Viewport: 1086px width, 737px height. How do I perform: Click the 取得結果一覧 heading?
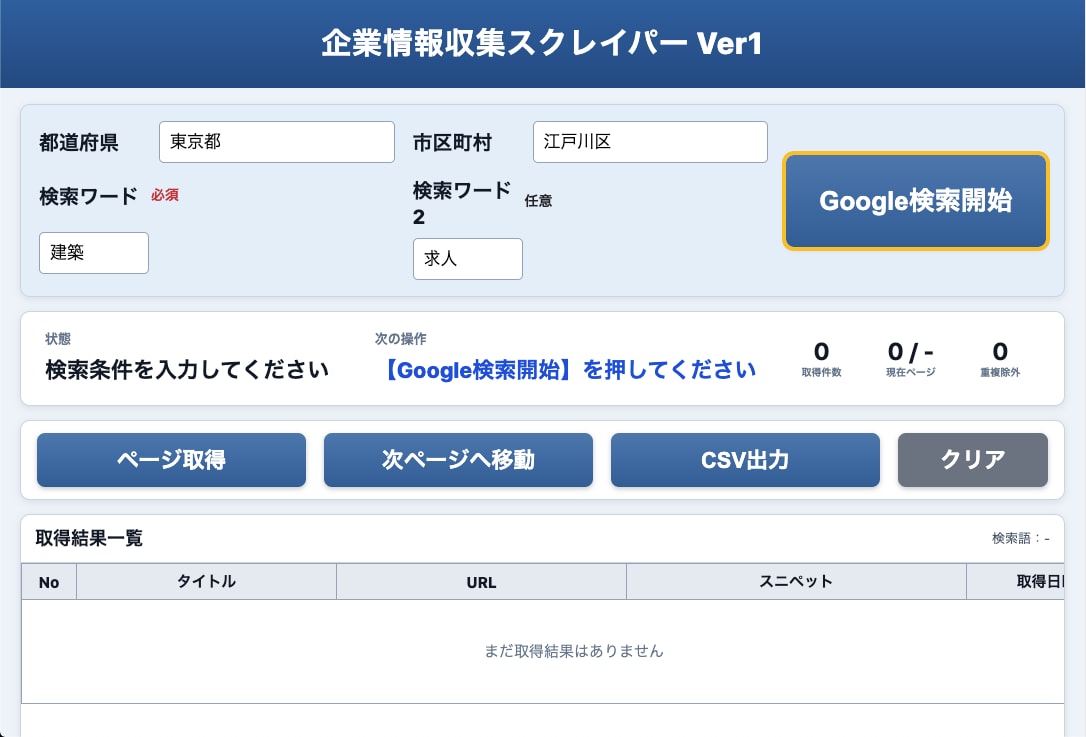89,538
